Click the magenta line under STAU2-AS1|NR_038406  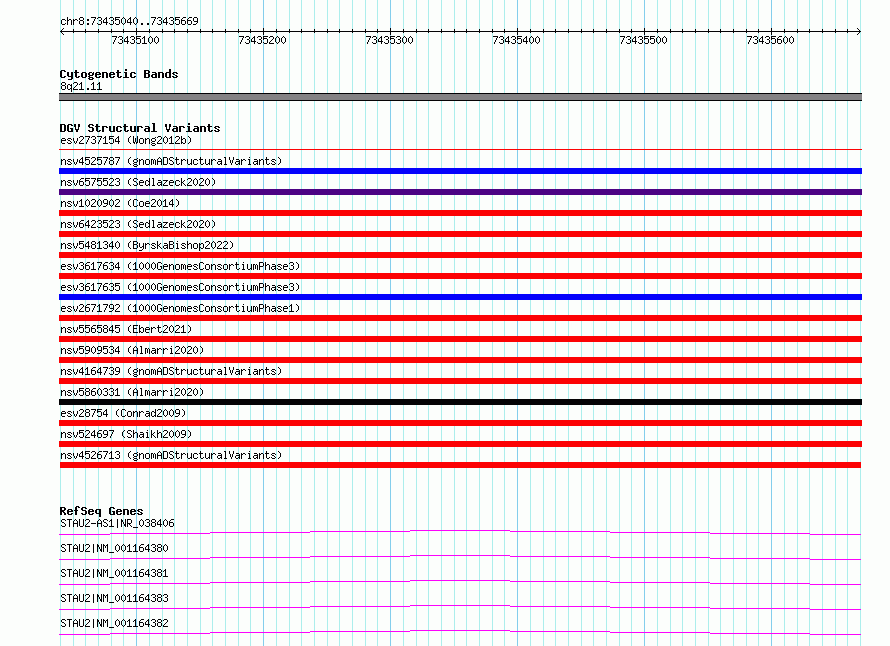[x=460, y=532]
